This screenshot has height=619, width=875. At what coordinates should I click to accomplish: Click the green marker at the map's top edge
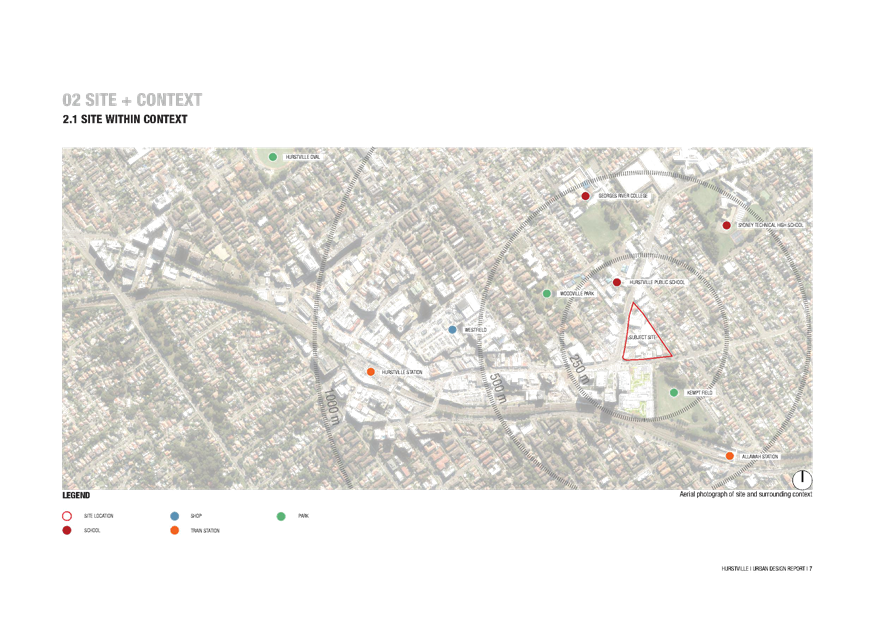tap(272, 157)
